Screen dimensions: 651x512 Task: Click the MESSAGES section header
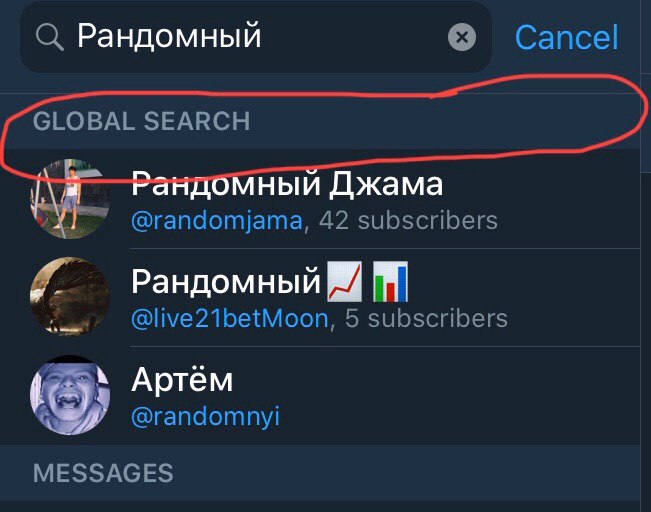click(x=103, y=473)
